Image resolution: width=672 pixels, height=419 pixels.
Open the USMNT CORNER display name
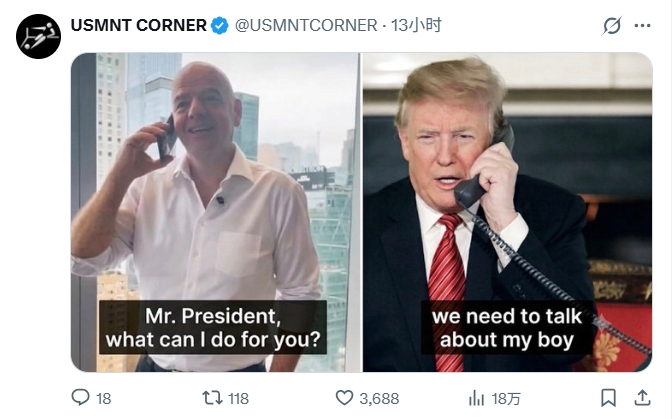(x=139, y=26)
